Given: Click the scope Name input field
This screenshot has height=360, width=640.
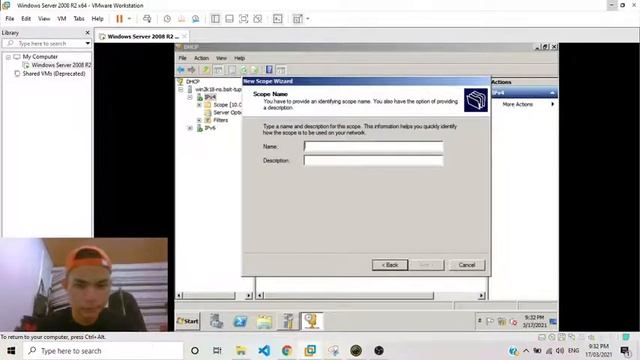Looking at the screenshot, I should [x=373, y=147].
